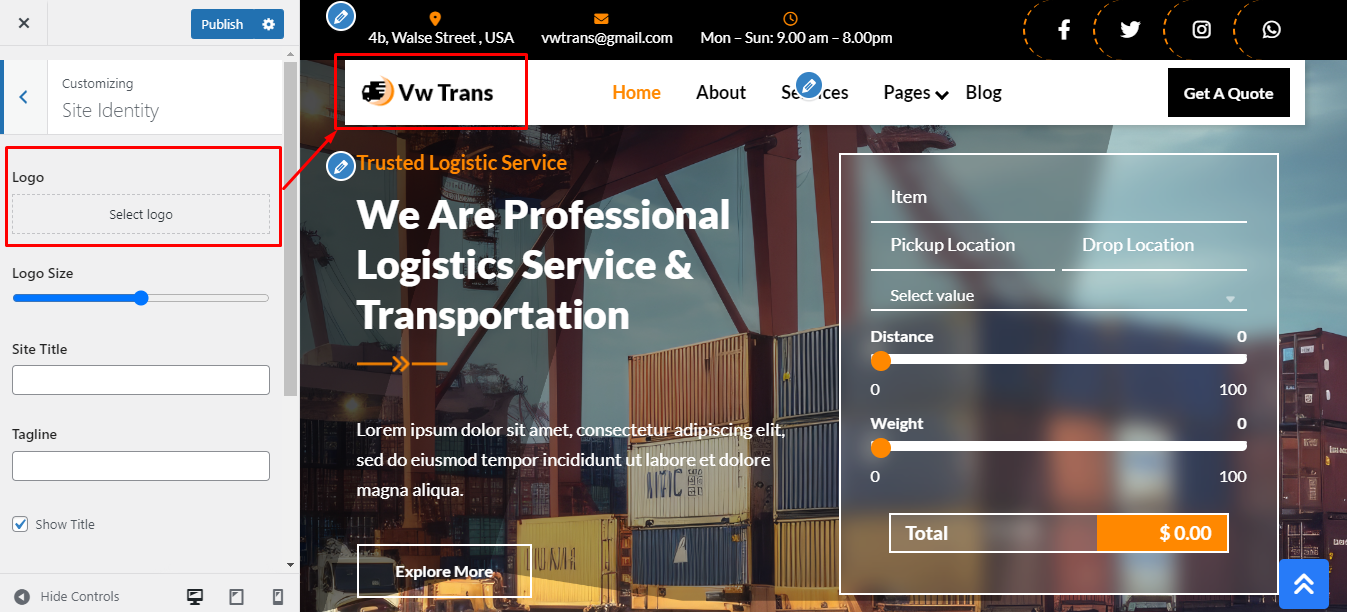The height and width of the screenshot is (612, 1347).
Task: Switch to tablet preview icon
Action: click(x=237, y=597)
